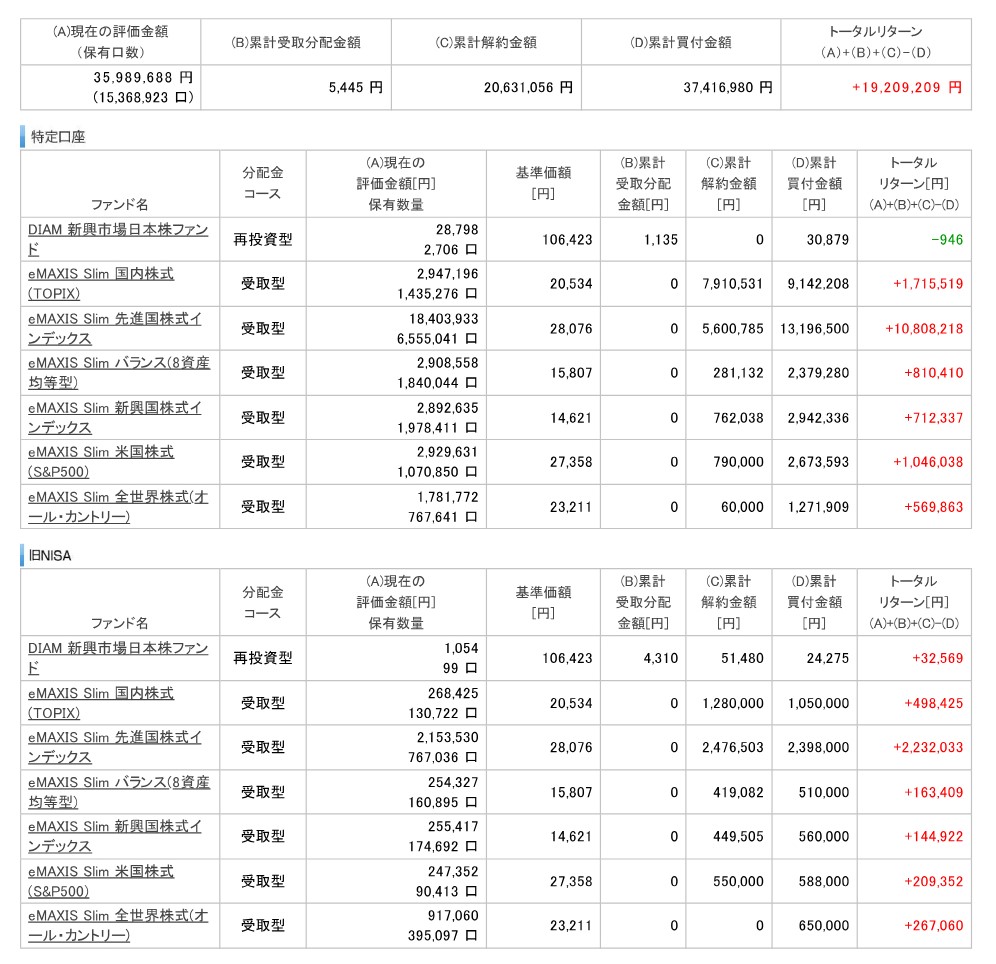Select holding quantity 395,097 口
Screen dimensions: 996x964
[x=443, y=935]
